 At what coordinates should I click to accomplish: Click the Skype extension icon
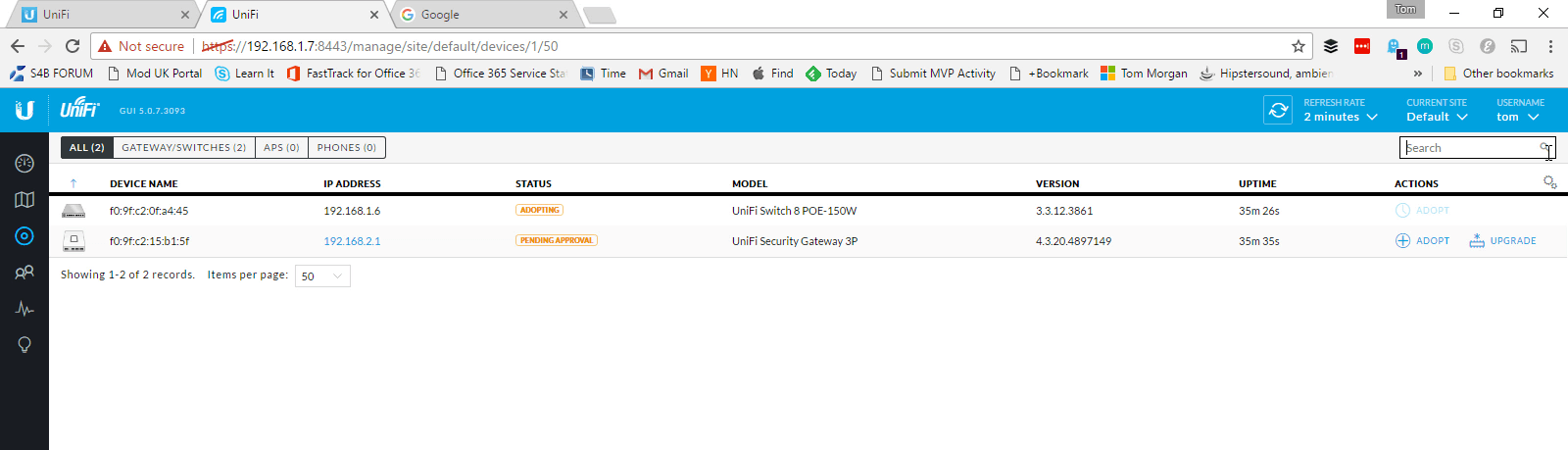(1456, 46)
